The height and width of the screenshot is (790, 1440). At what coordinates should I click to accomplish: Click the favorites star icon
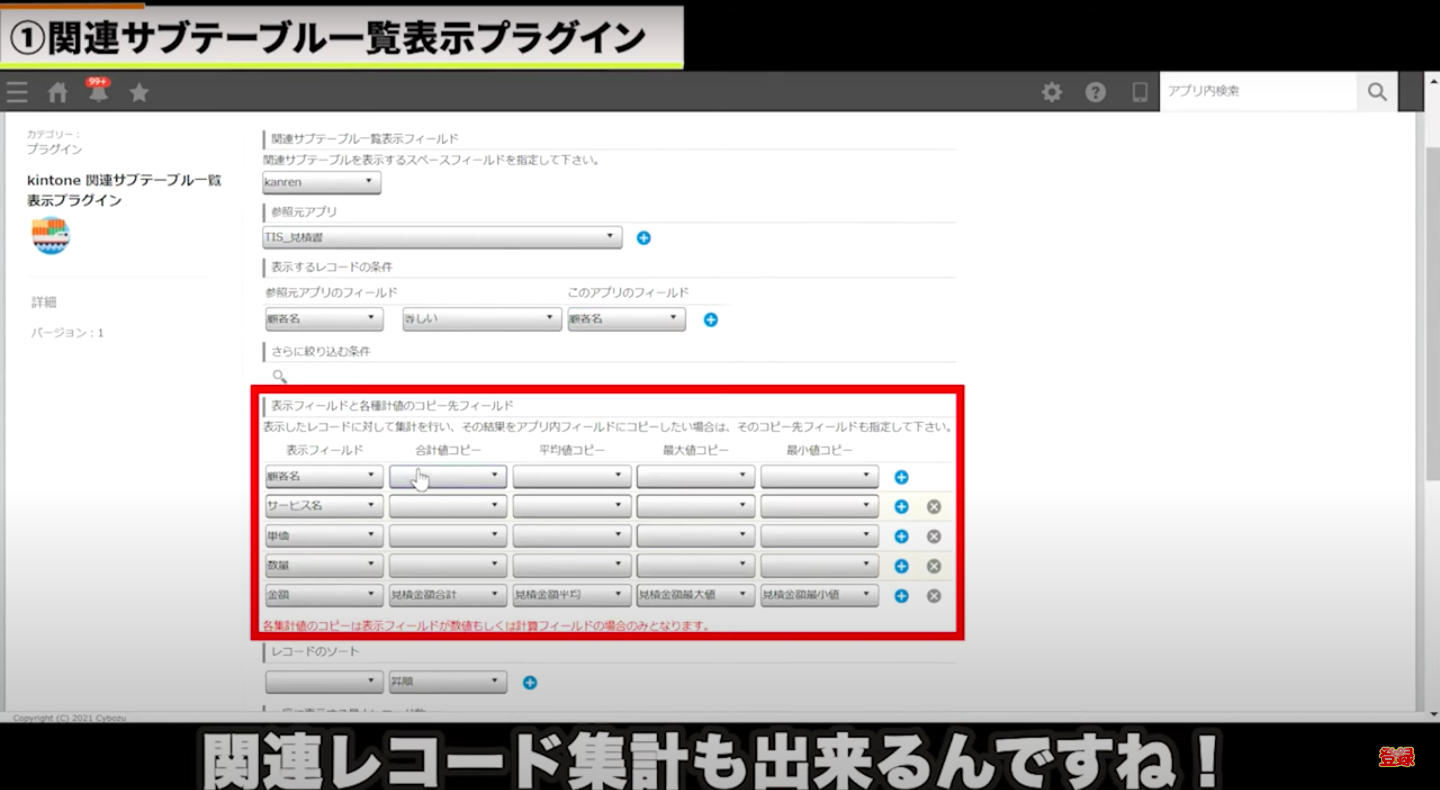139,92
